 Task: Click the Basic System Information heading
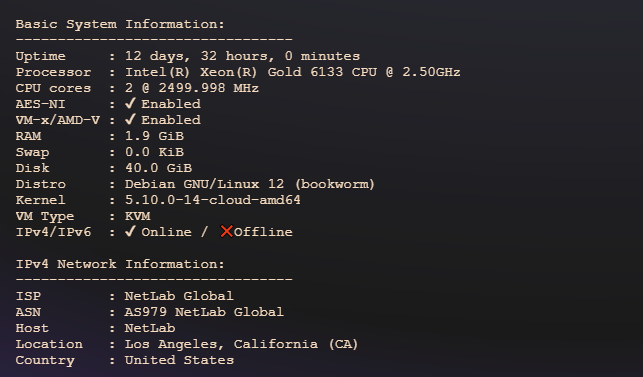coord(120,24)
